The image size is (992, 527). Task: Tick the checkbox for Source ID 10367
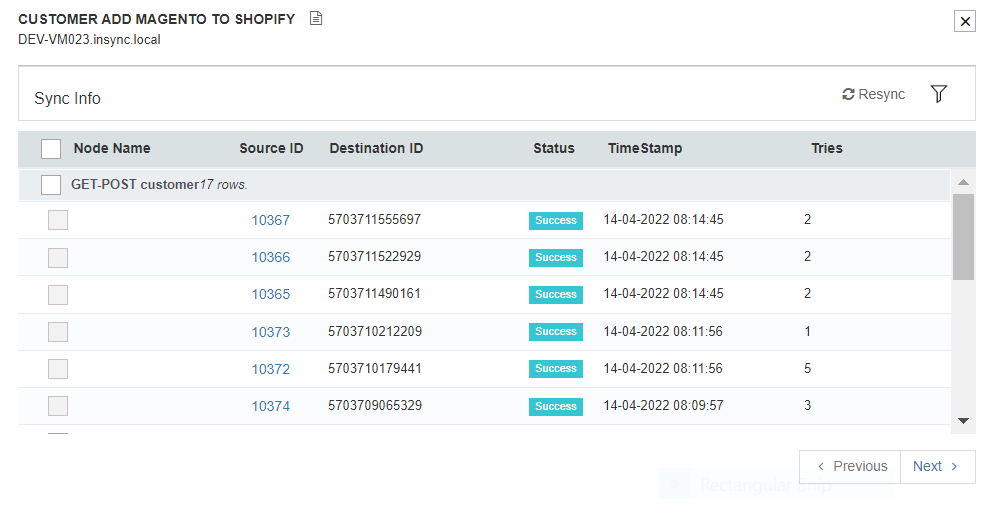(58, 220)
